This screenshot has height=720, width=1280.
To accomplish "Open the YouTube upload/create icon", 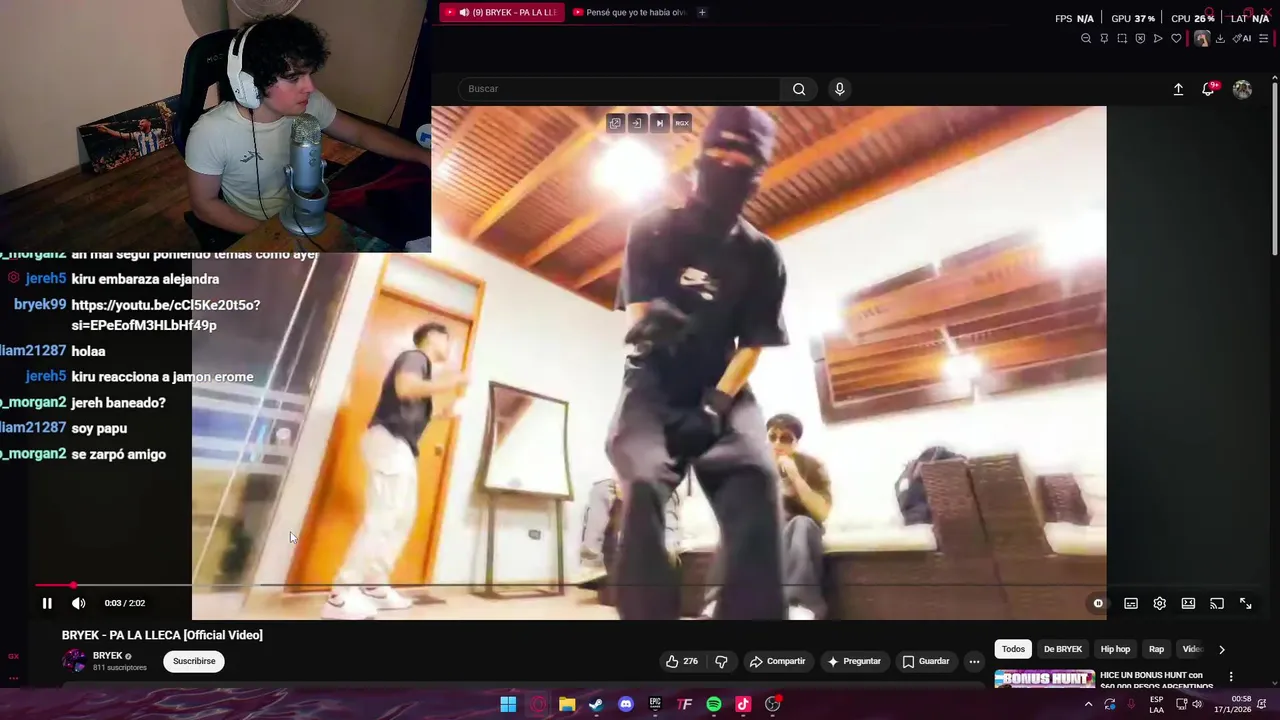I will (x=1178, y=89).
